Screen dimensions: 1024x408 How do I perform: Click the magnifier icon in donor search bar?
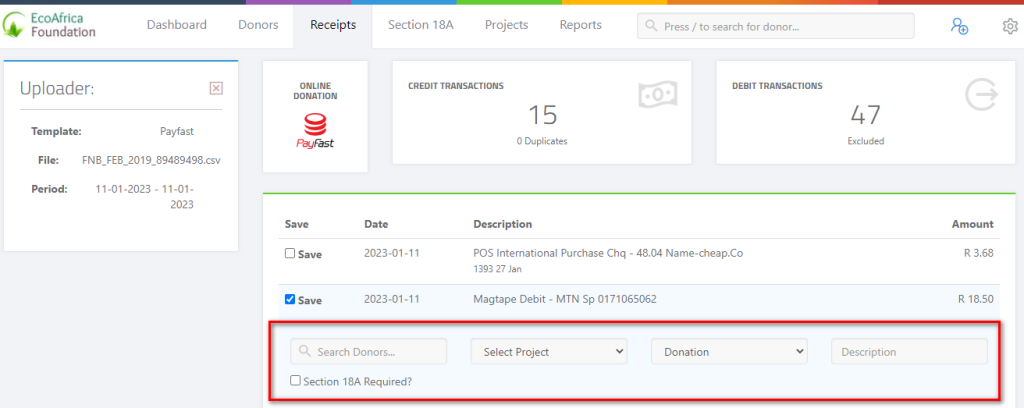click(x=650, y=27)
